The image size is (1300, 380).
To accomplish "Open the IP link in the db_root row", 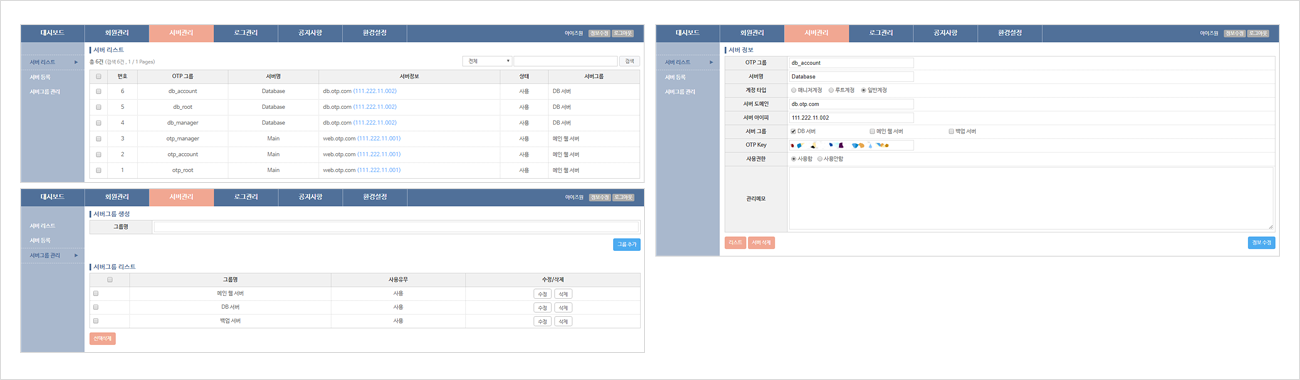I will (375, 107).
